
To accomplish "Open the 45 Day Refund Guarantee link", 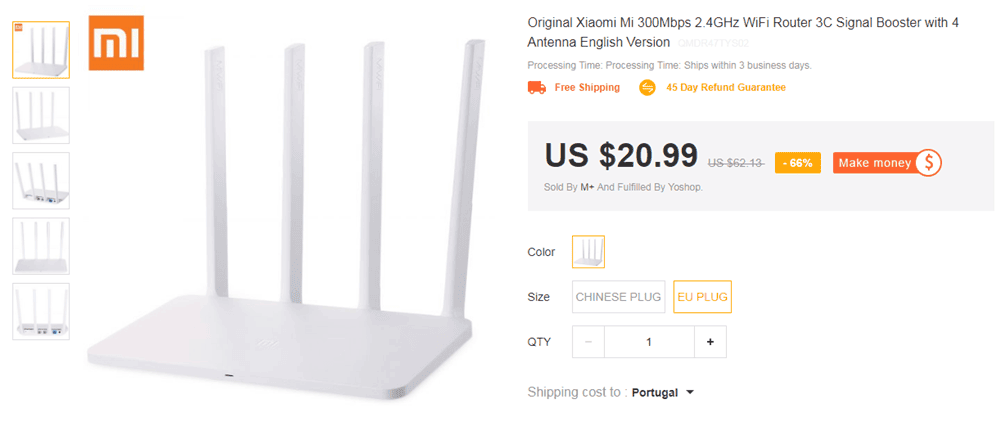I will tap(726, 88).
